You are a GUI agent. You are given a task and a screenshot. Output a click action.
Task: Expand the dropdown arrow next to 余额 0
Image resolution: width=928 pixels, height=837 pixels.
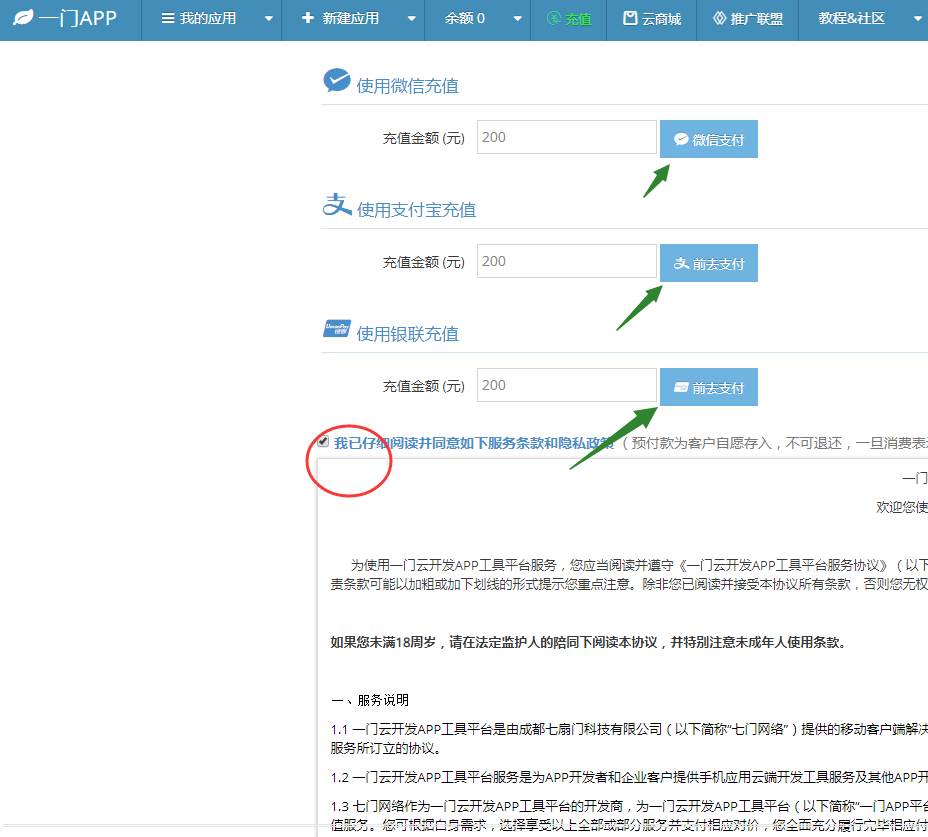pos(518,19)
